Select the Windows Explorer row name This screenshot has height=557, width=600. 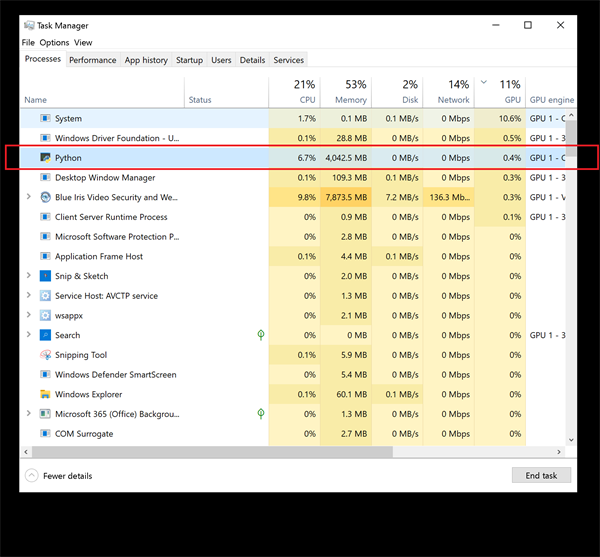(x=88, y=394)
